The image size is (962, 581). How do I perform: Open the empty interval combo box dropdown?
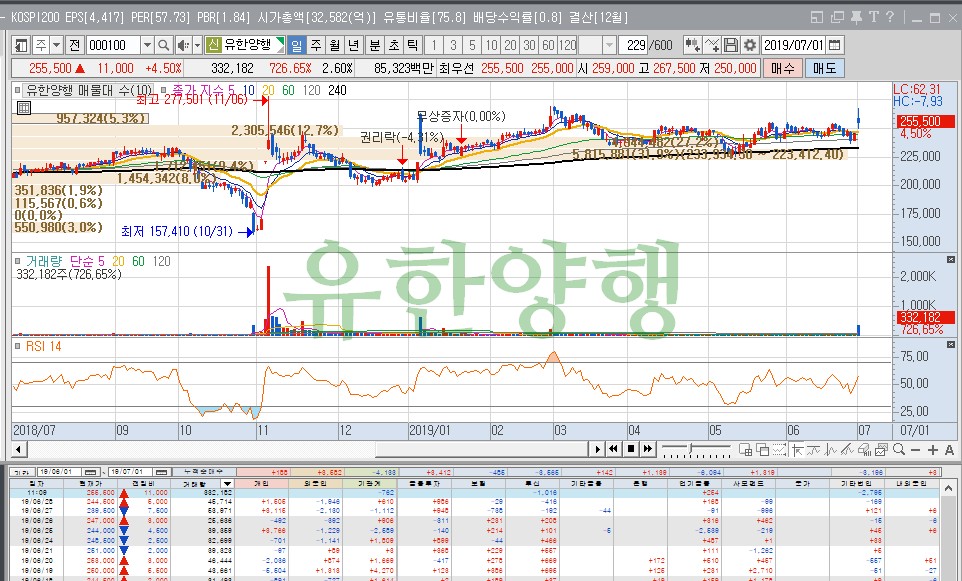(x=609, y=45)
